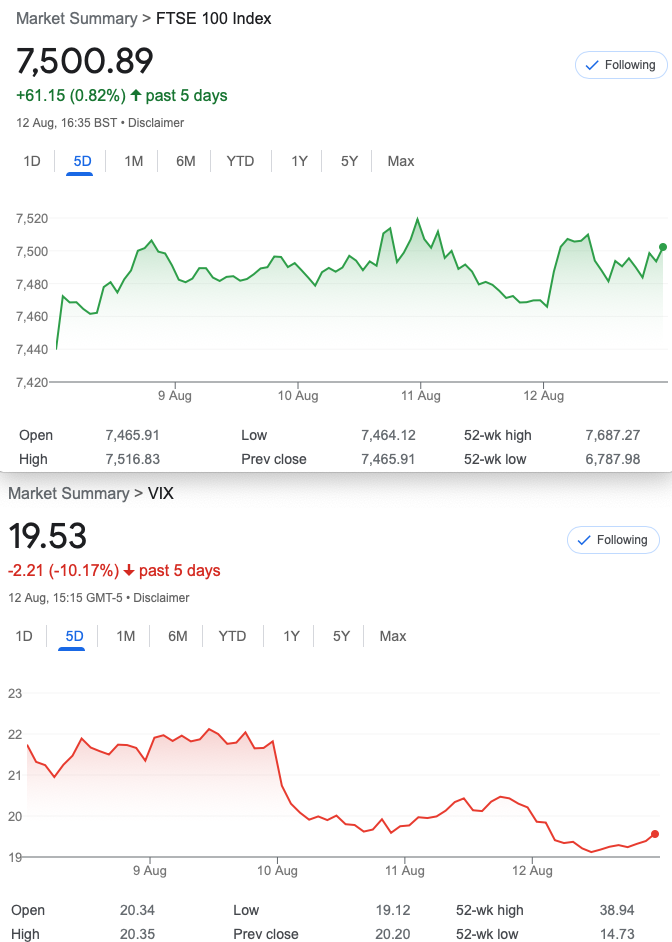The height and width of the screenshot is (942, 672).
Task: Select the 6M tab in VIX chart
Action: pos(178,636)
